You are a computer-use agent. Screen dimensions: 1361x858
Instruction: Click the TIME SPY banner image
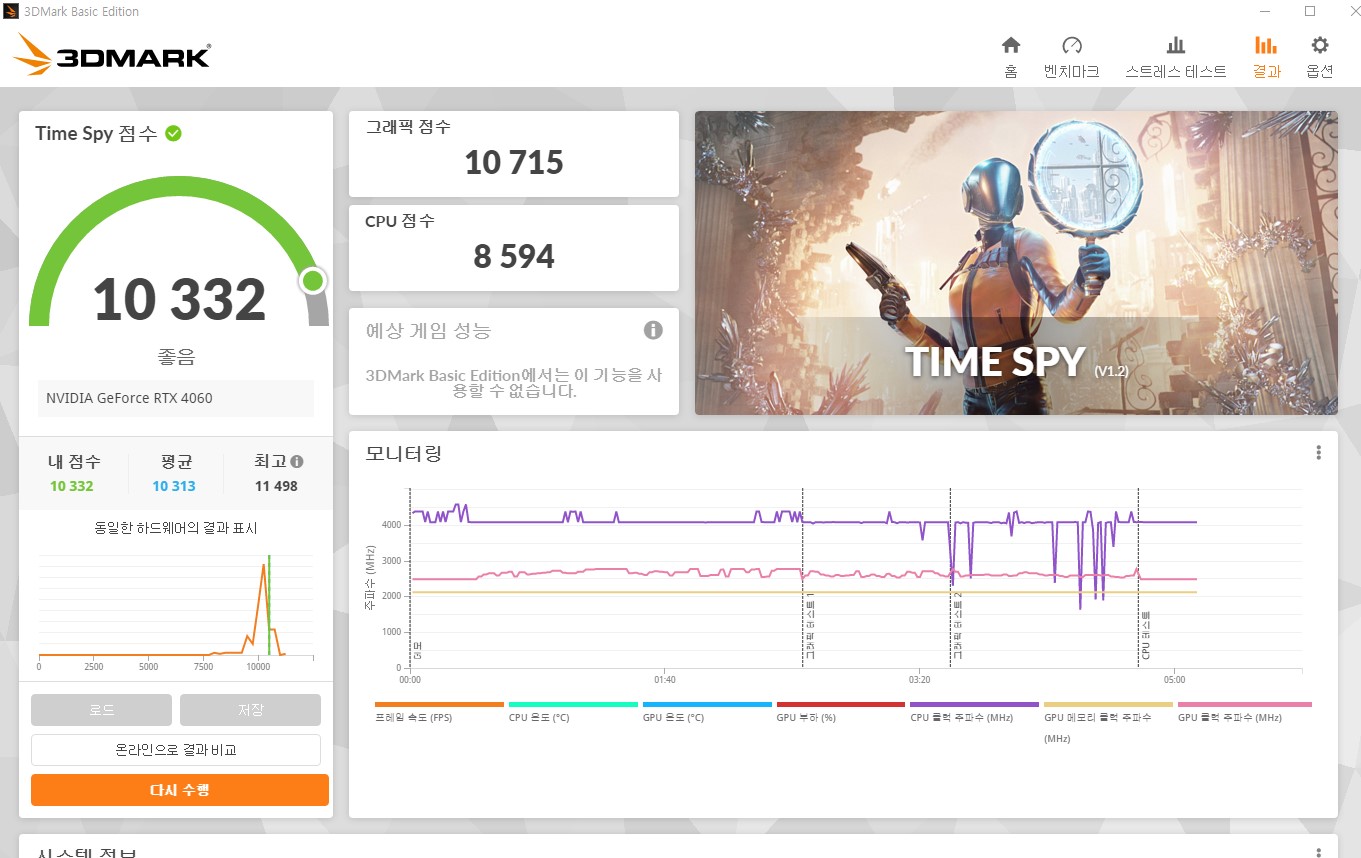coord(1016,263)
